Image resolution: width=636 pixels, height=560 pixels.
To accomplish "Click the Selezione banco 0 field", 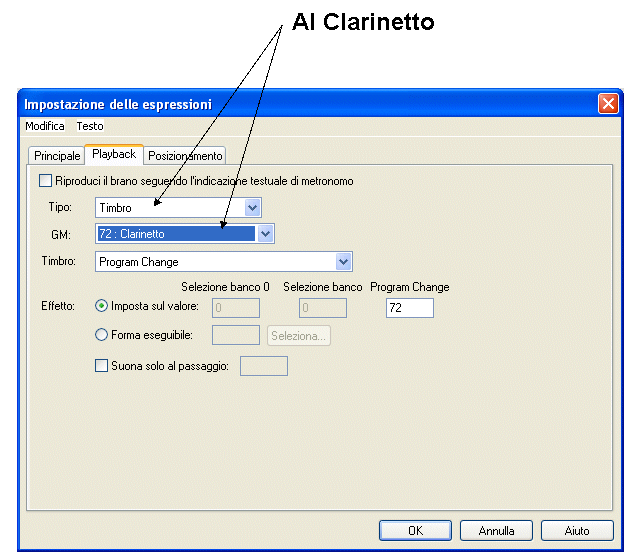I will 237,308.
